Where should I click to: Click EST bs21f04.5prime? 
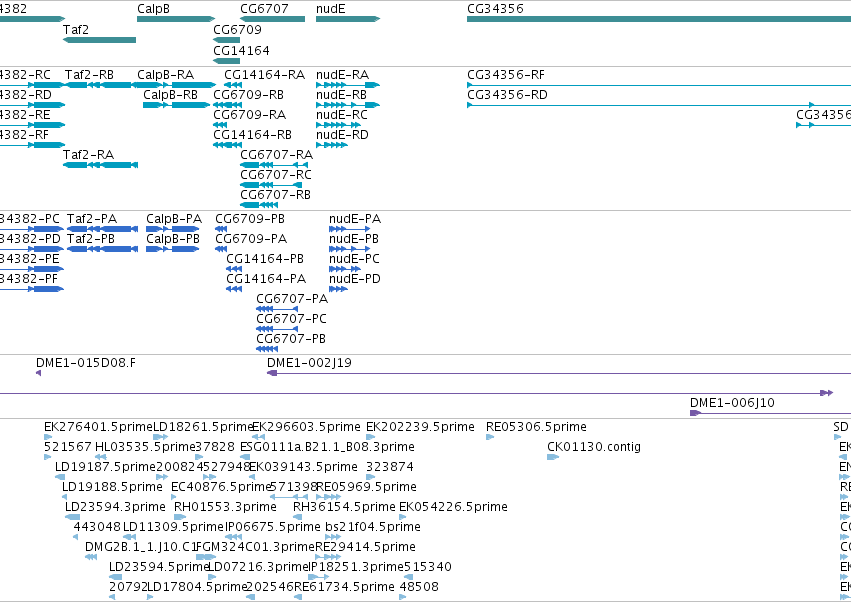coord(333,537)
